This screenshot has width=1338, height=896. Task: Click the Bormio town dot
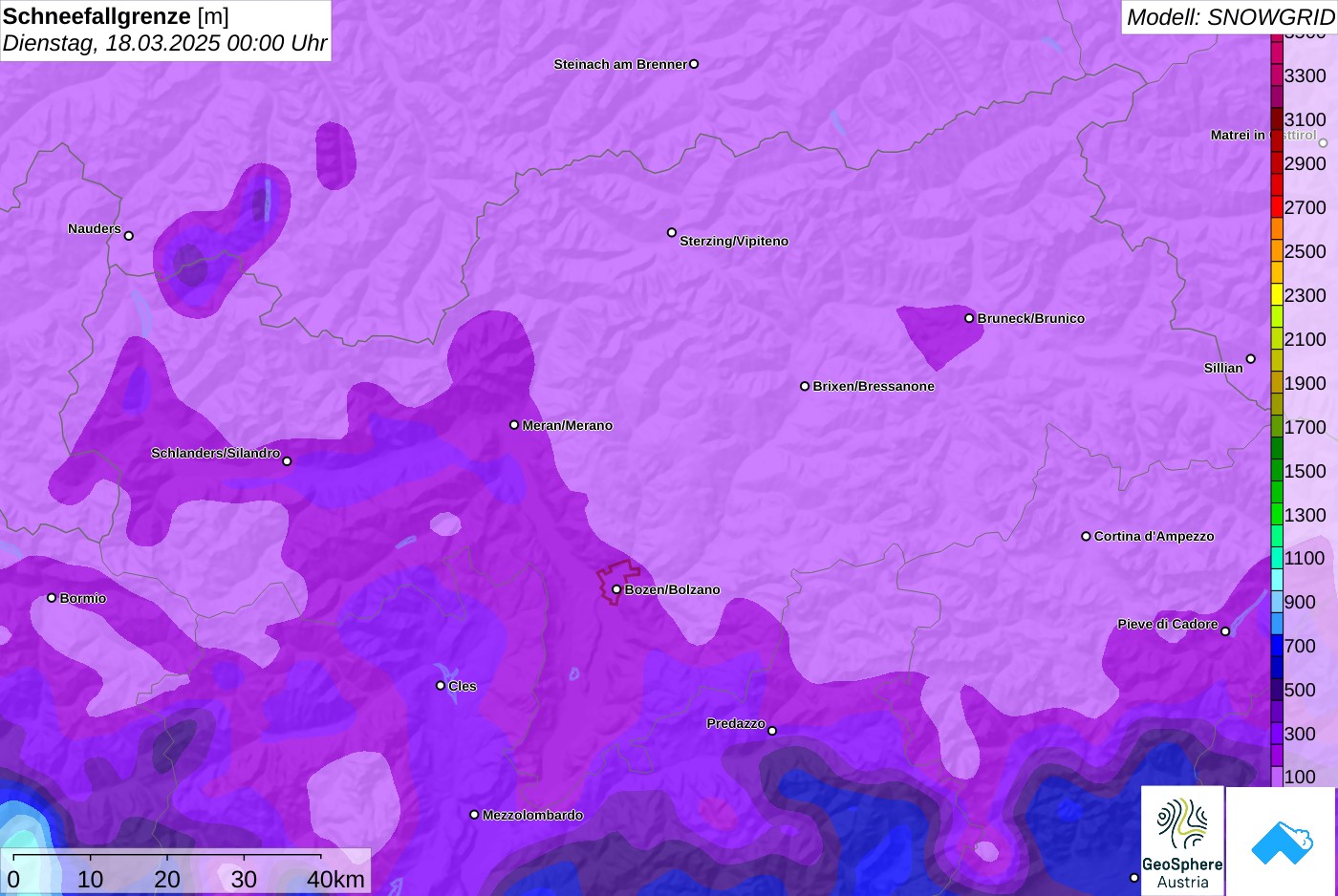point(52,598)
